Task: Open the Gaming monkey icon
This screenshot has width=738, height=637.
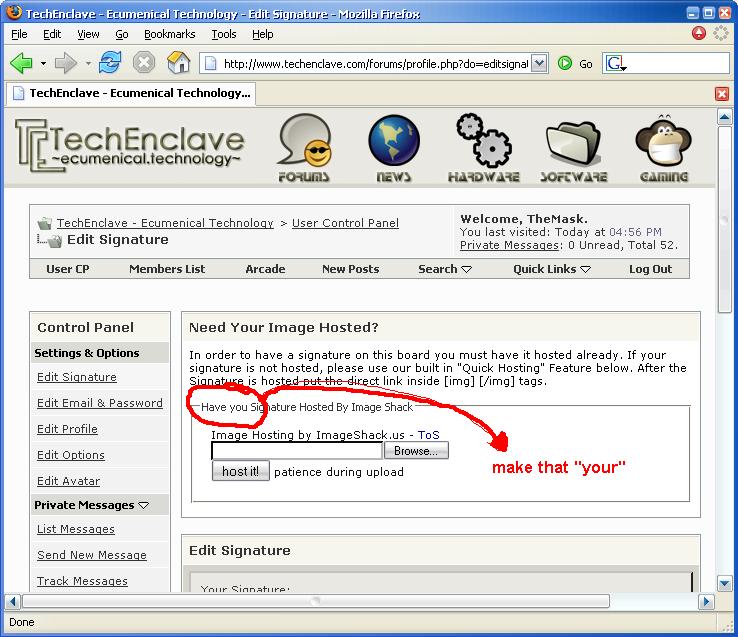Action: coord(664,148)
